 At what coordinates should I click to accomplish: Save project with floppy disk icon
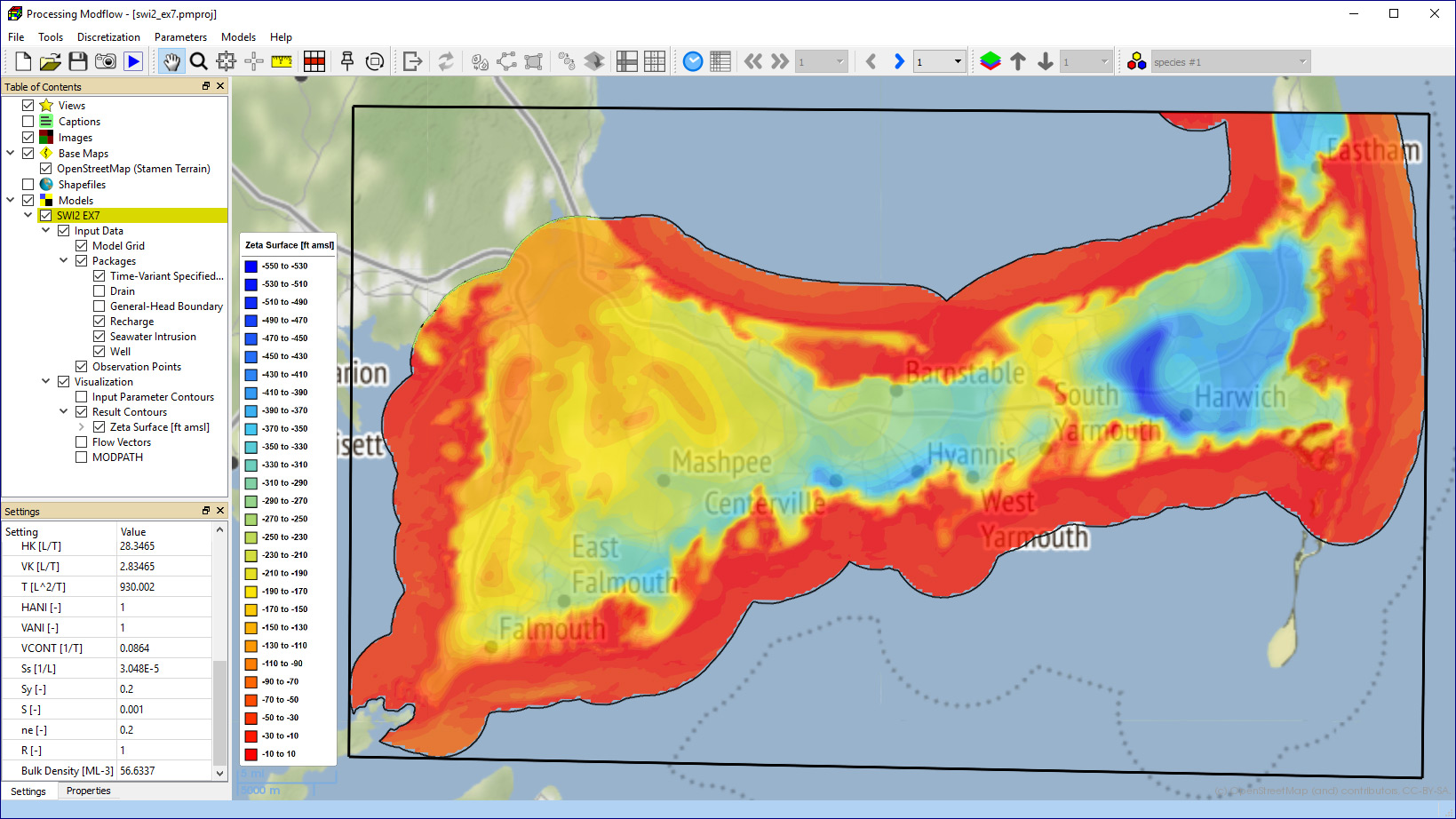click(78, 61)
